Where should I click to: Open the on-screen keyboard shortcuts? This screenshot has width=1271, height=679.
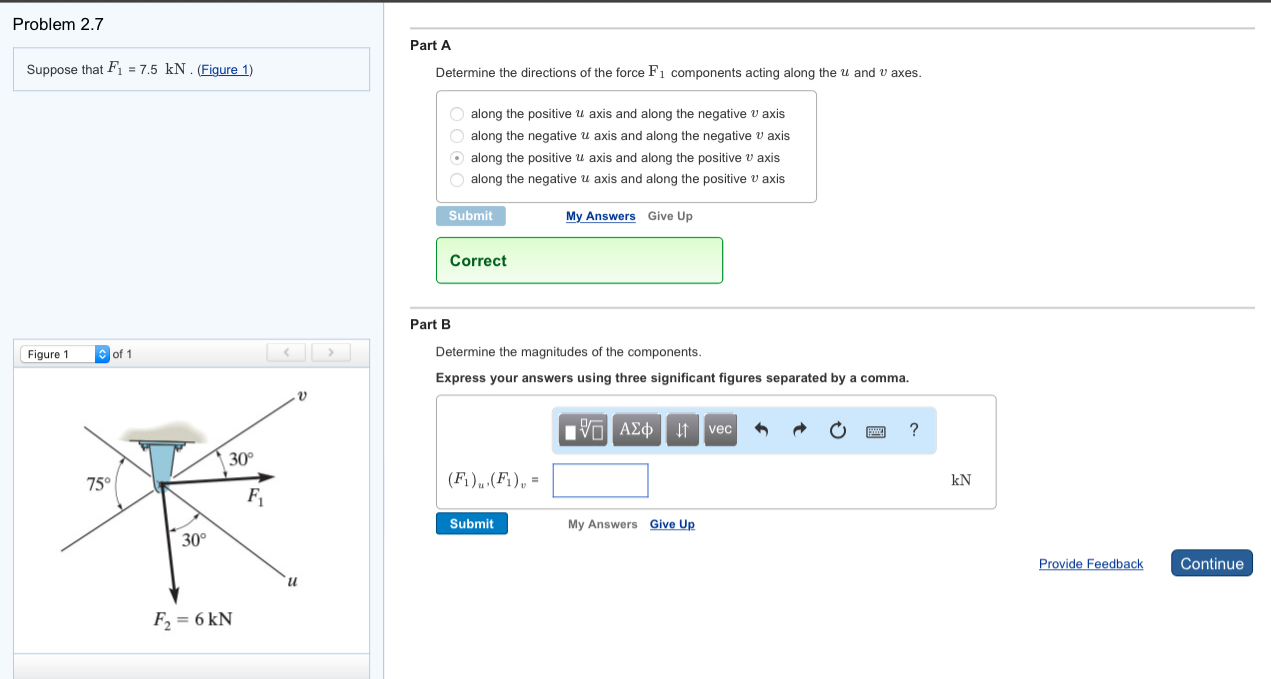[876, 429]
